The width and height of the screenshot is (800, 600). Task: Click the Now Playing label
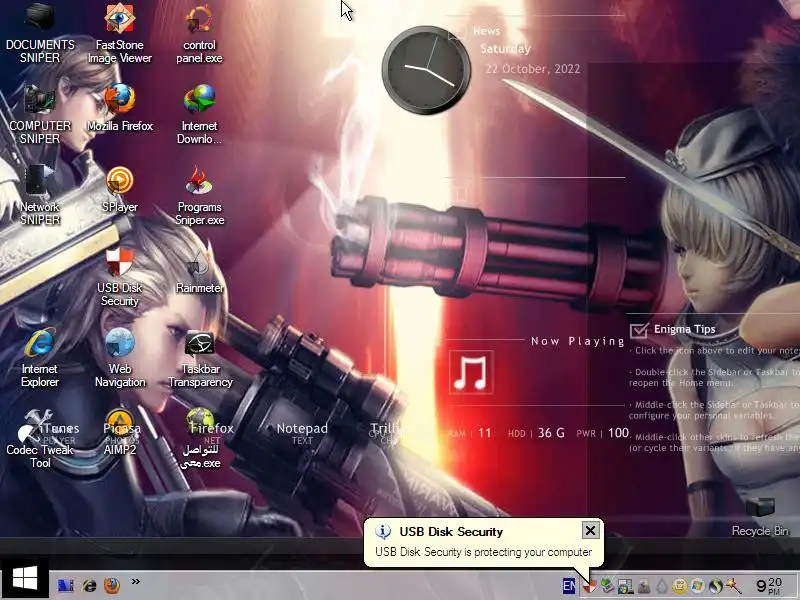(578, 341)
